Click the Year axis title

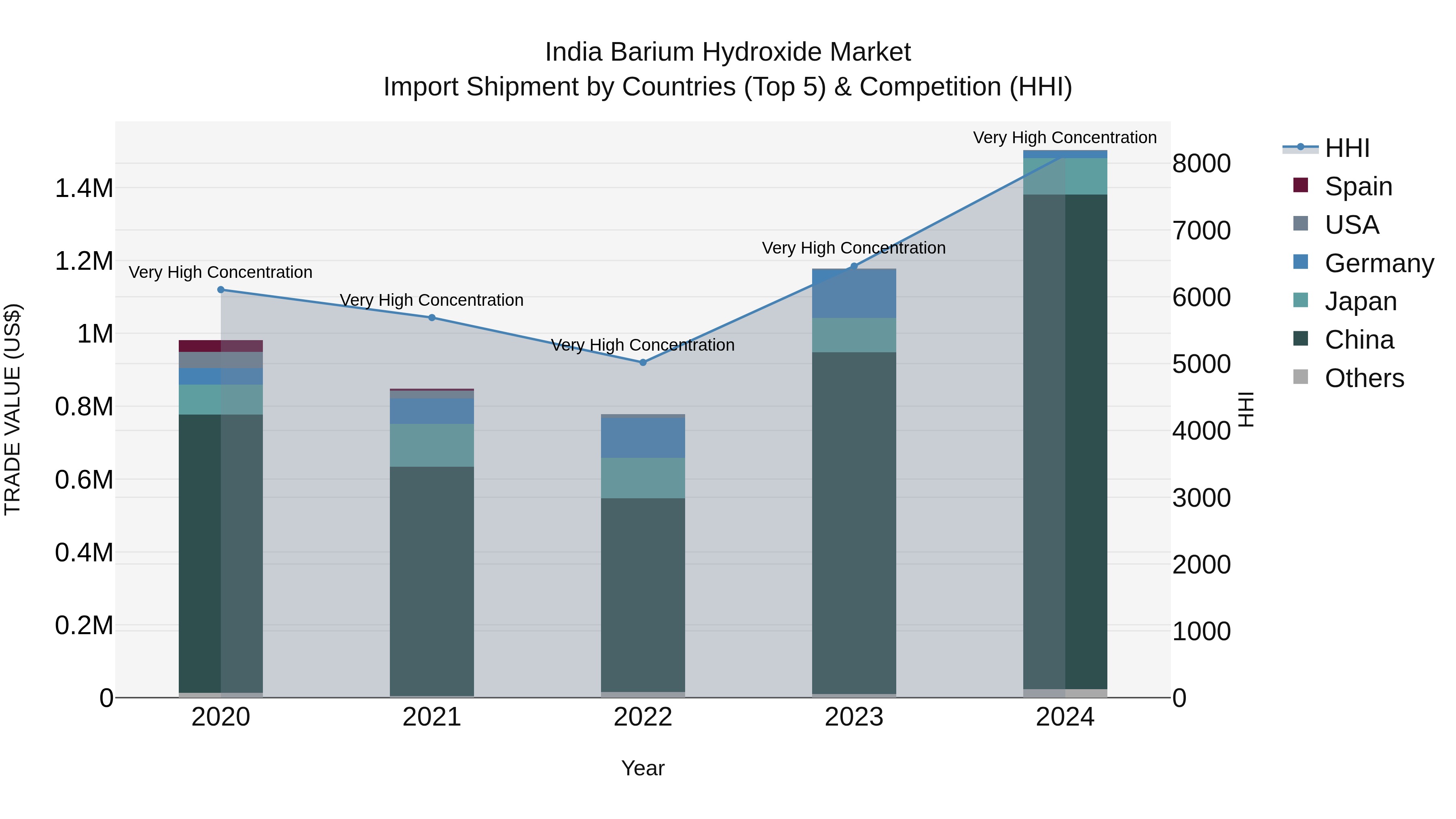(643, 769)
